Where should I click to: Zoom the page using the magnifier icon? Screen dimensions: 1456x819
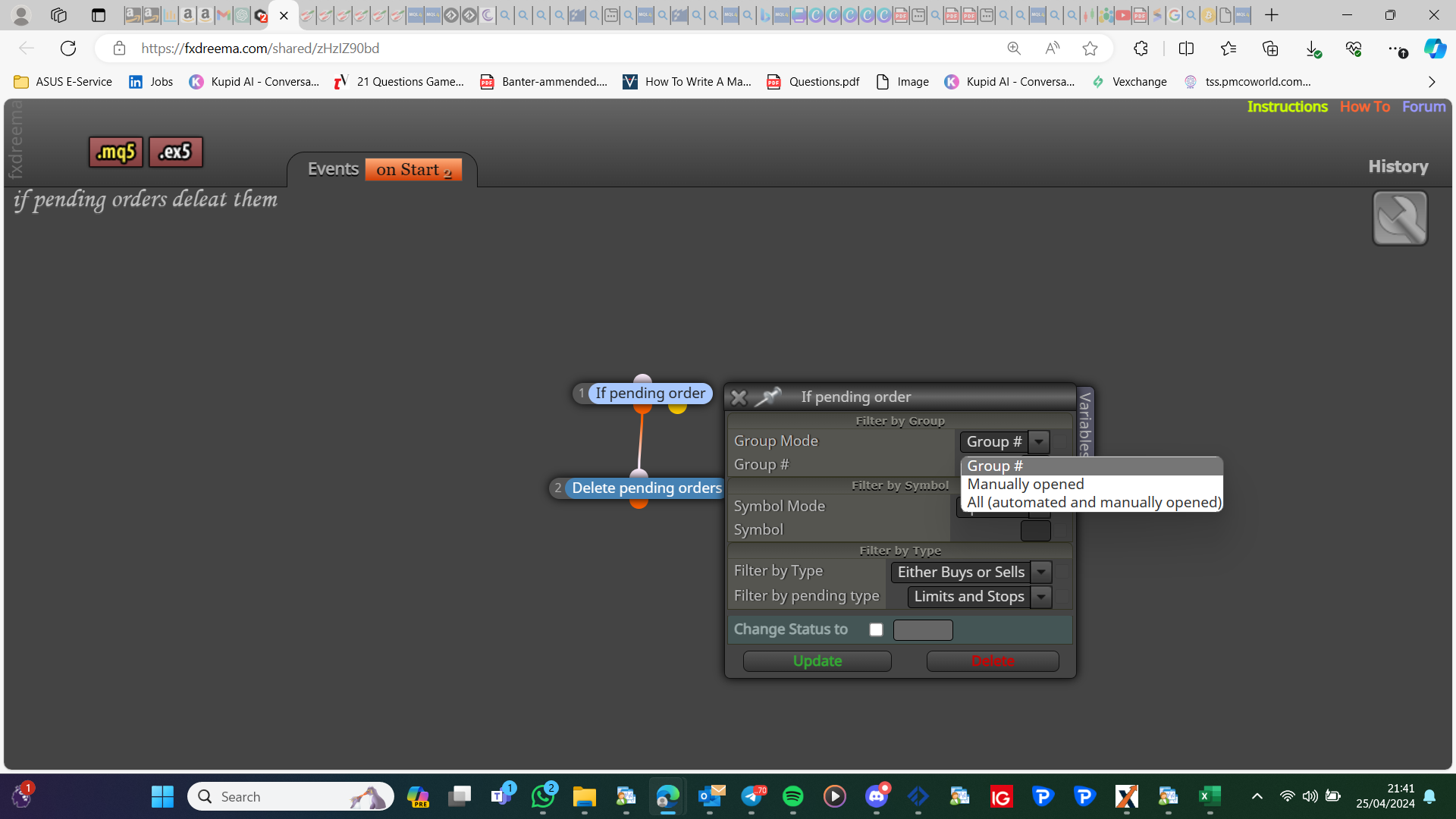[1014, 49]
